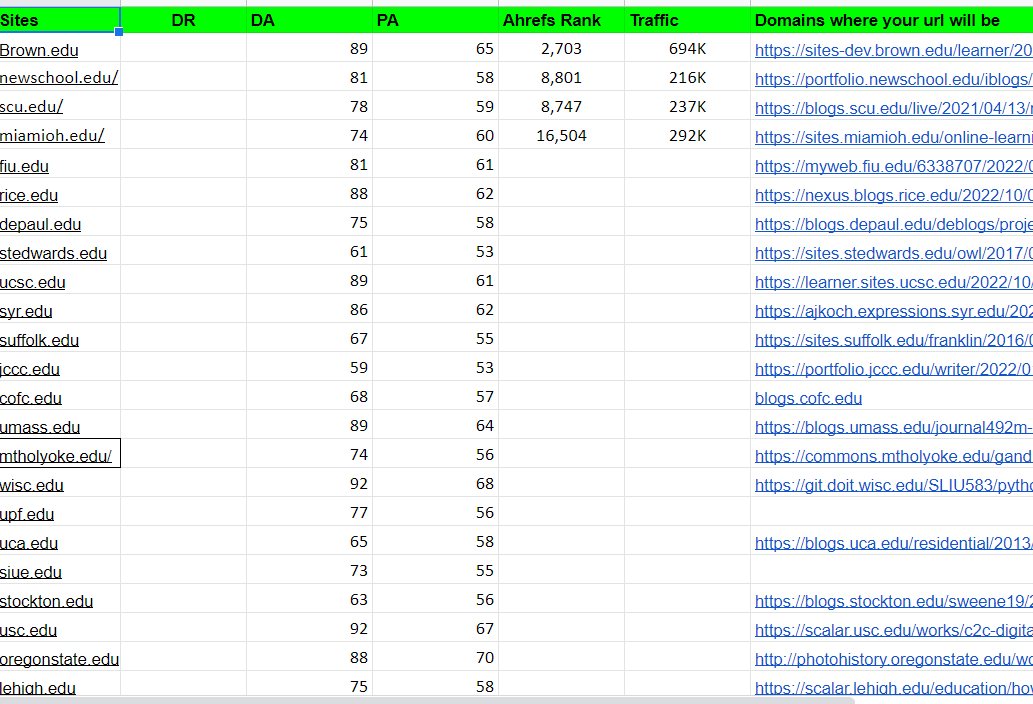Open the scalar.usc.edu URL
The width and height of the screenshot is (1033, 704).
893,630
